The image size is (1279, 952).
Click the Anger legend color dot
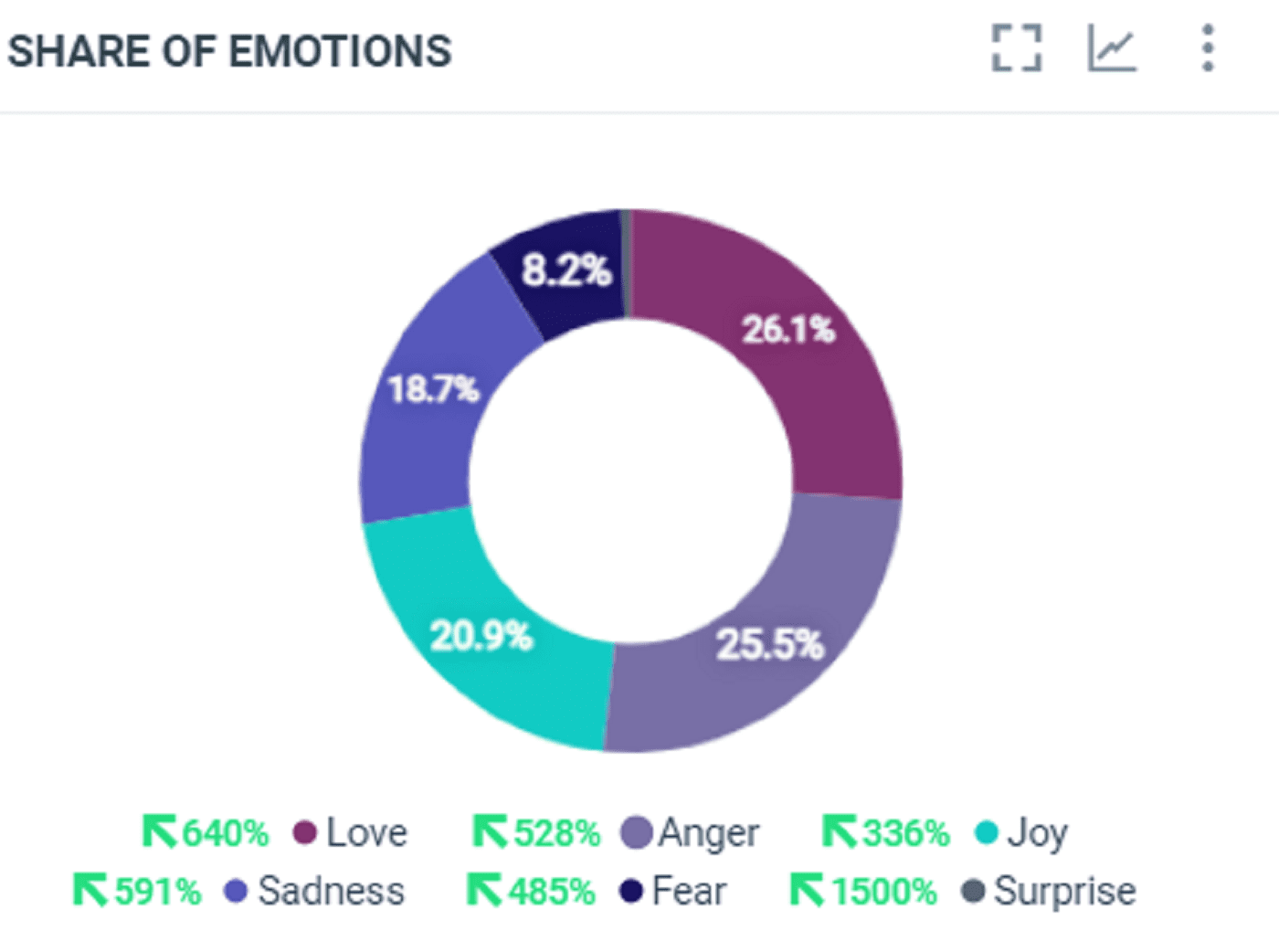[x=637, y=833]
